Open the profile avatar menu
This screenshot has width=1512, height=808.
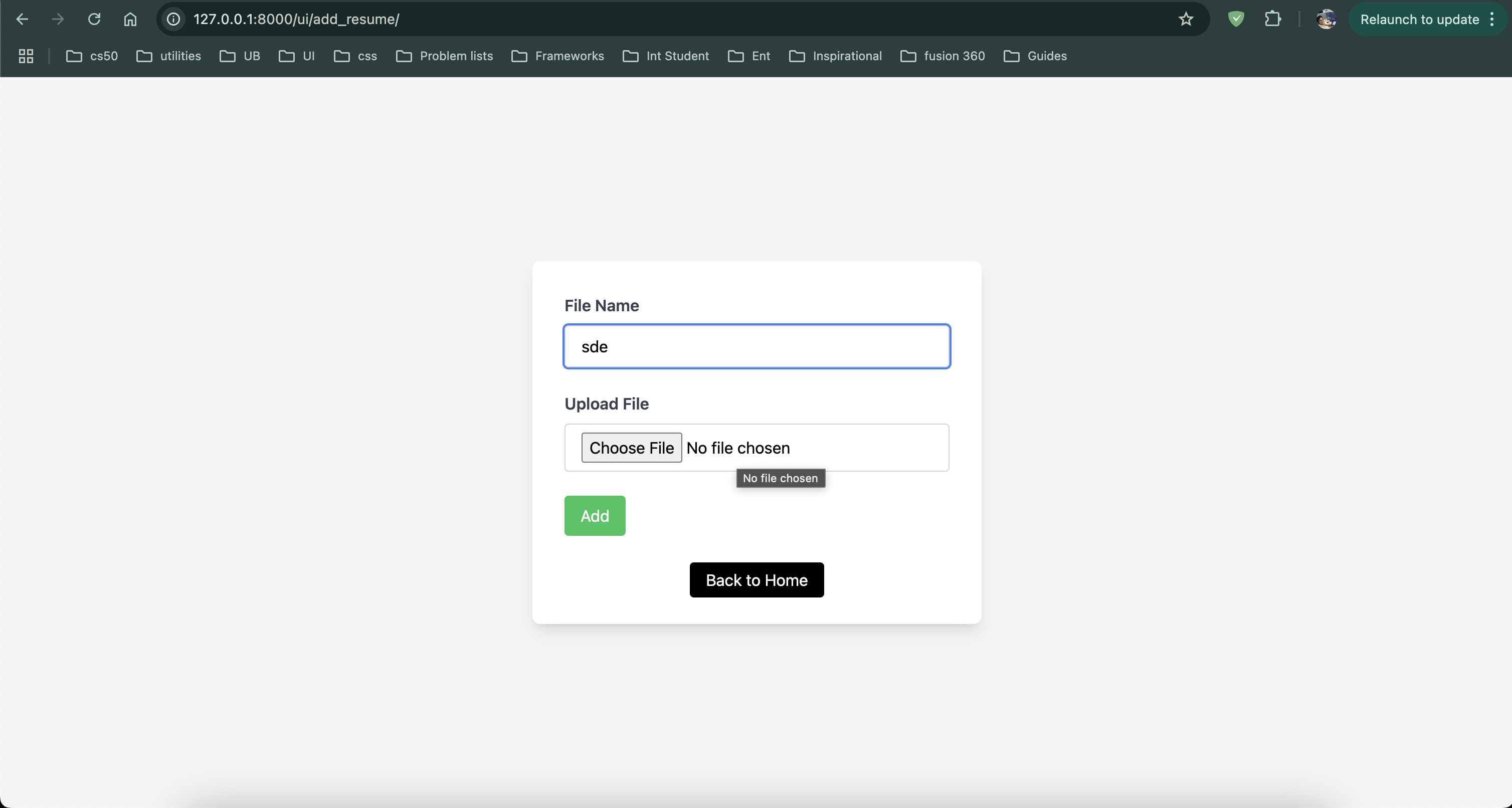[x=1326, y=20]
